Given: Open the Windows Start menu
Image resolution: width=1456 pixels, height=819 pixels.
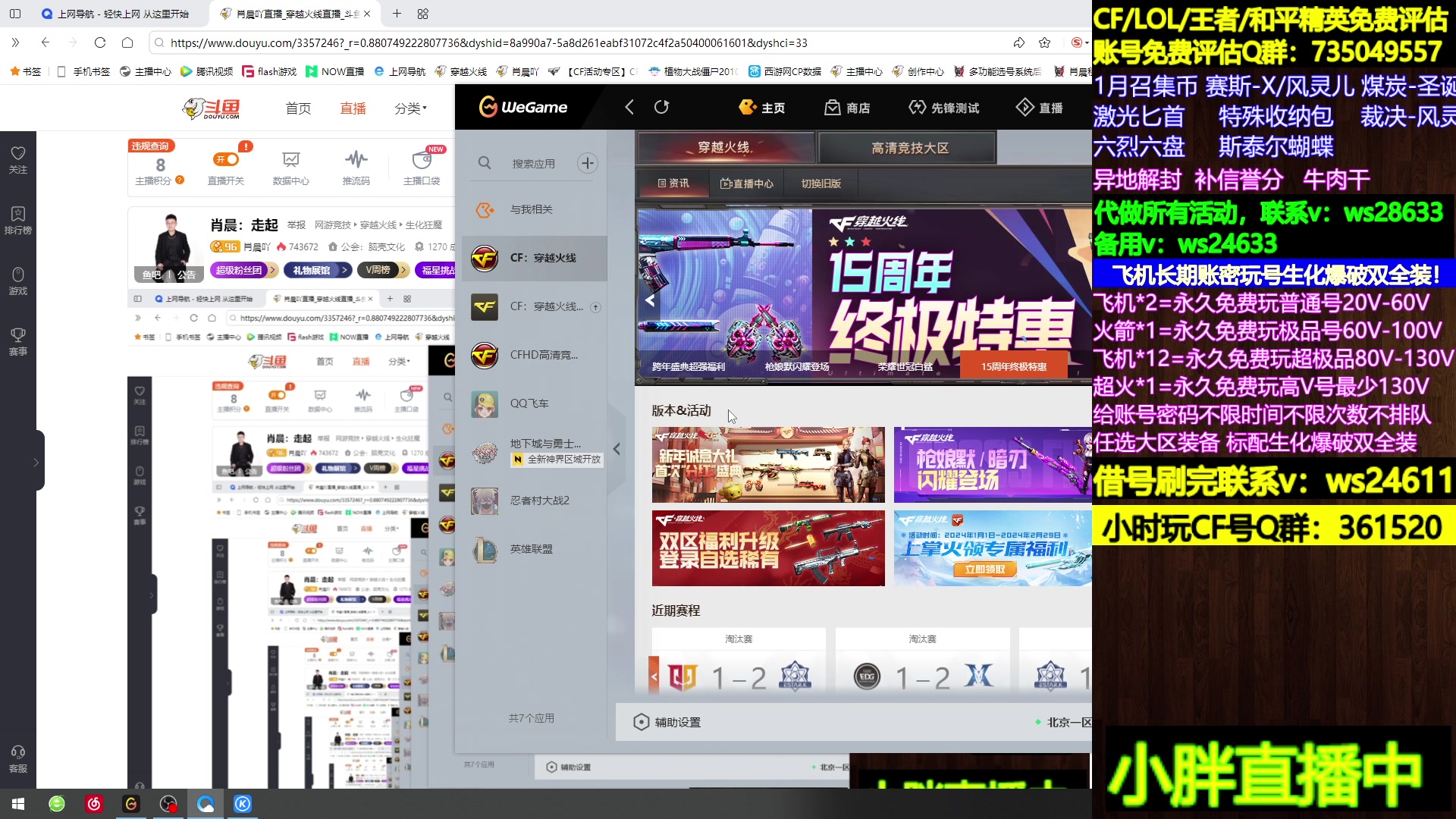Looking at the screenshot, I should pos(18,804).
